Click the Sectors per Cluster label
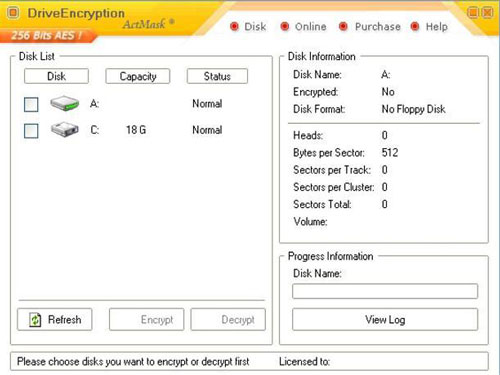 (x=334, y=187)
